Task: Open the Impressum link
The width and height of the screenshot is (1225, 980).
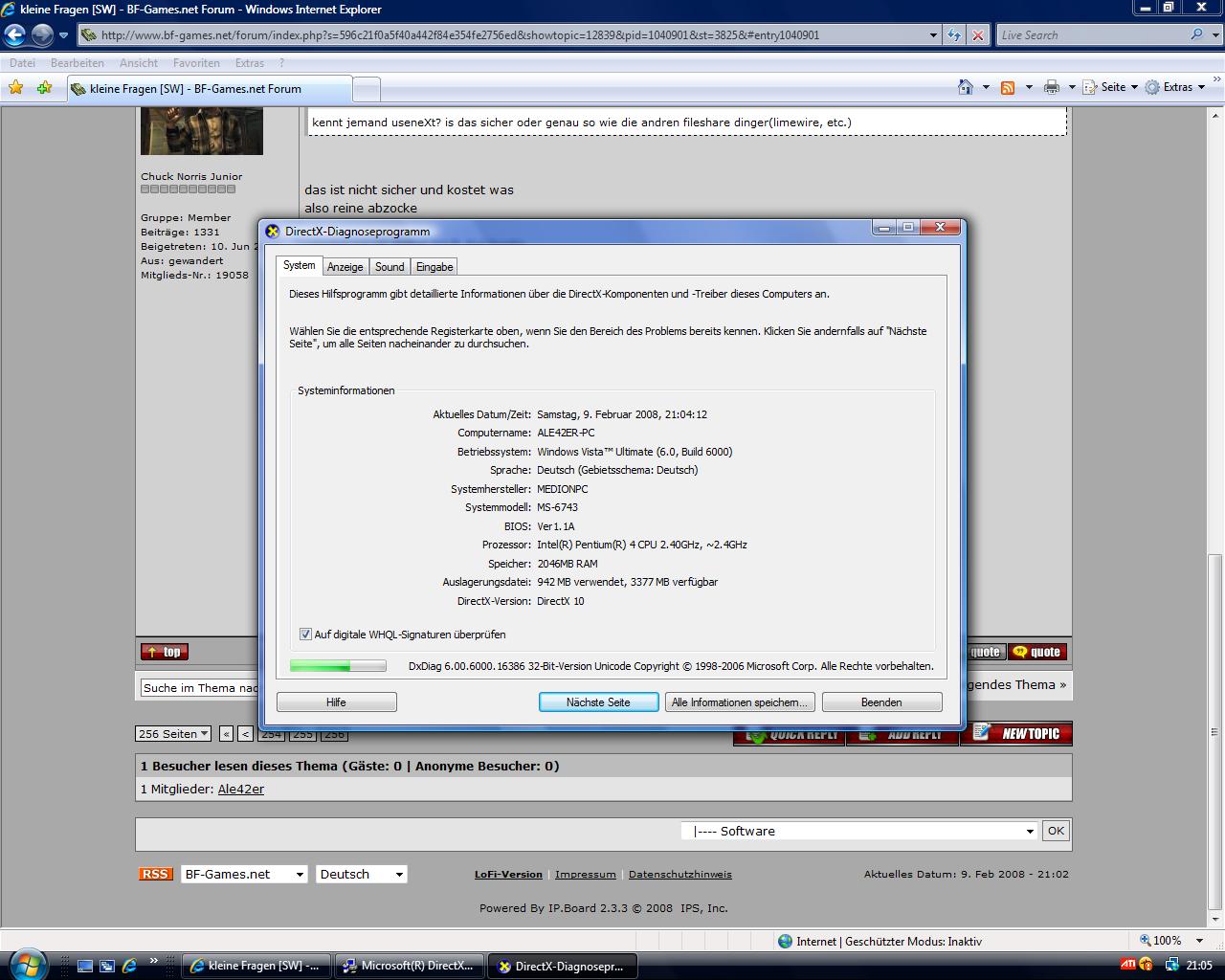Action: tap(586, 875)
